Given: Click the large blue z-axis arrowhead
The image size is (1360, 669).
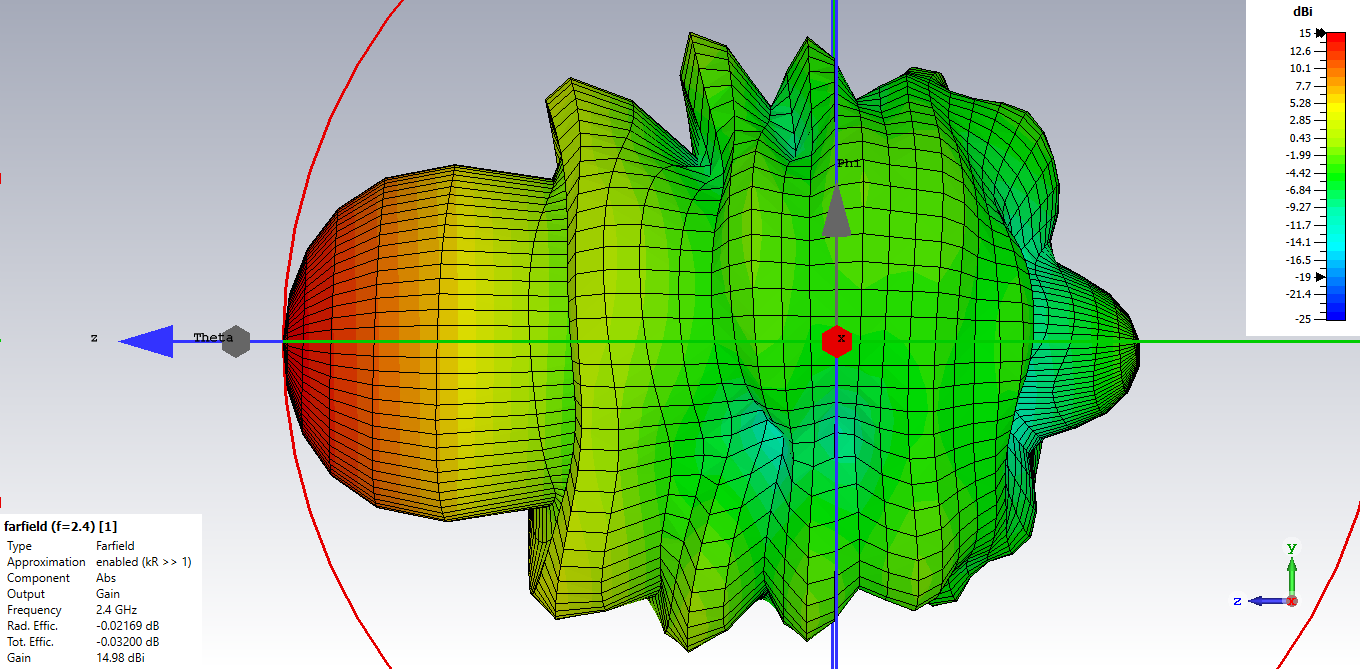Looking at the screenshot, I should coord(147,341).
